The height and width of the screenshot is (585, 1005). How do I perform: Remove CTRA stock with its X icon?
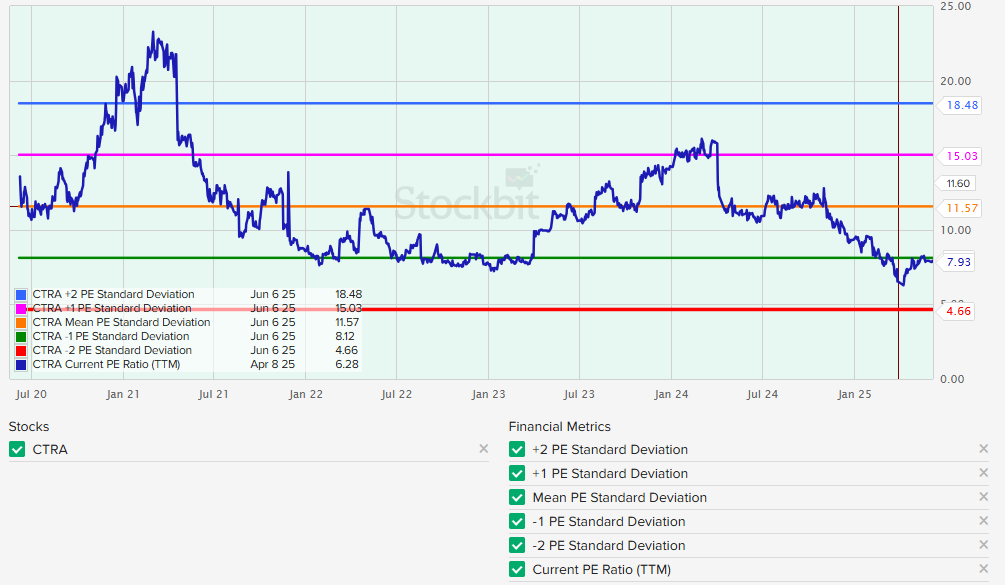484,449
